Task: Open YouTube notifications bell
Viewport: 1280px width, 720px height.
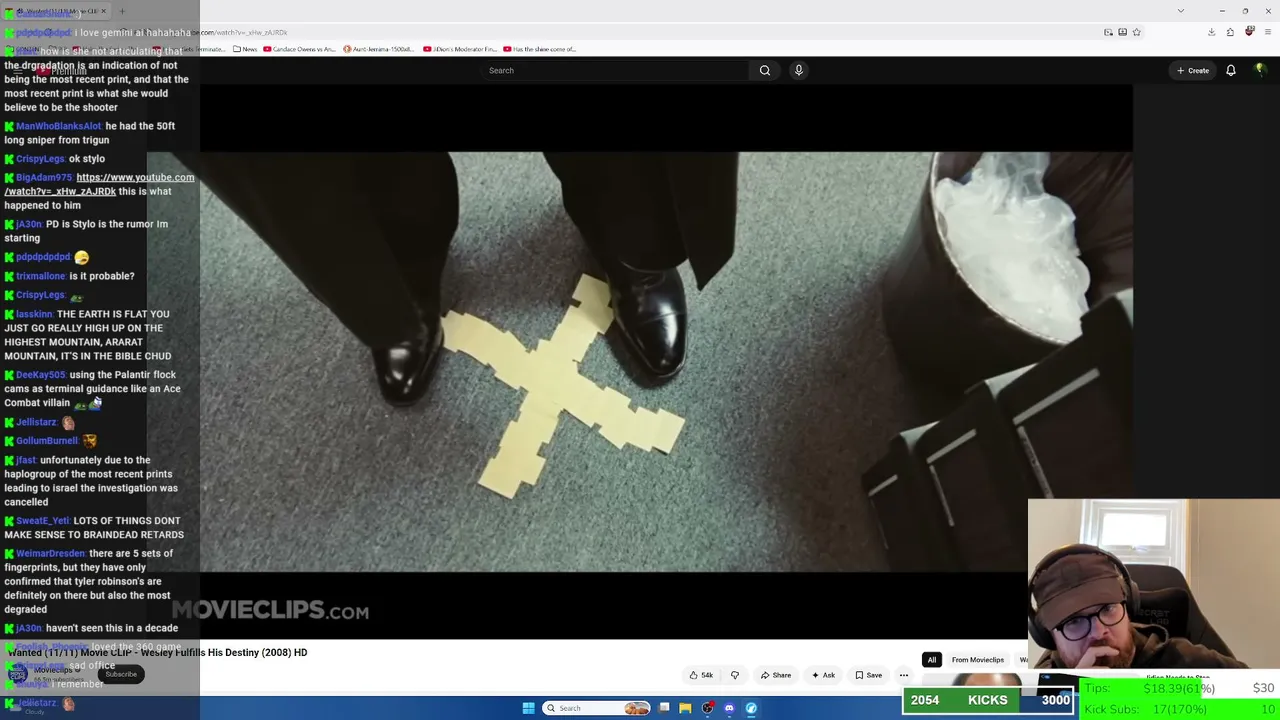Action: coord(1231,70)
